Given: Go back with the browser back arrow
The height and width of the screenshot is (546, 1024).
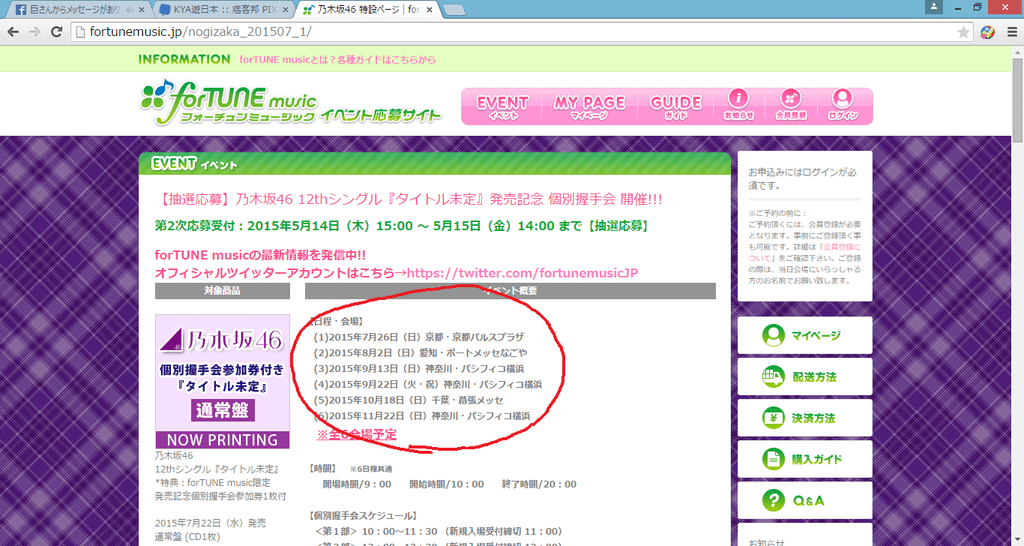Looking at the screenshot, I should coord(13,31).
